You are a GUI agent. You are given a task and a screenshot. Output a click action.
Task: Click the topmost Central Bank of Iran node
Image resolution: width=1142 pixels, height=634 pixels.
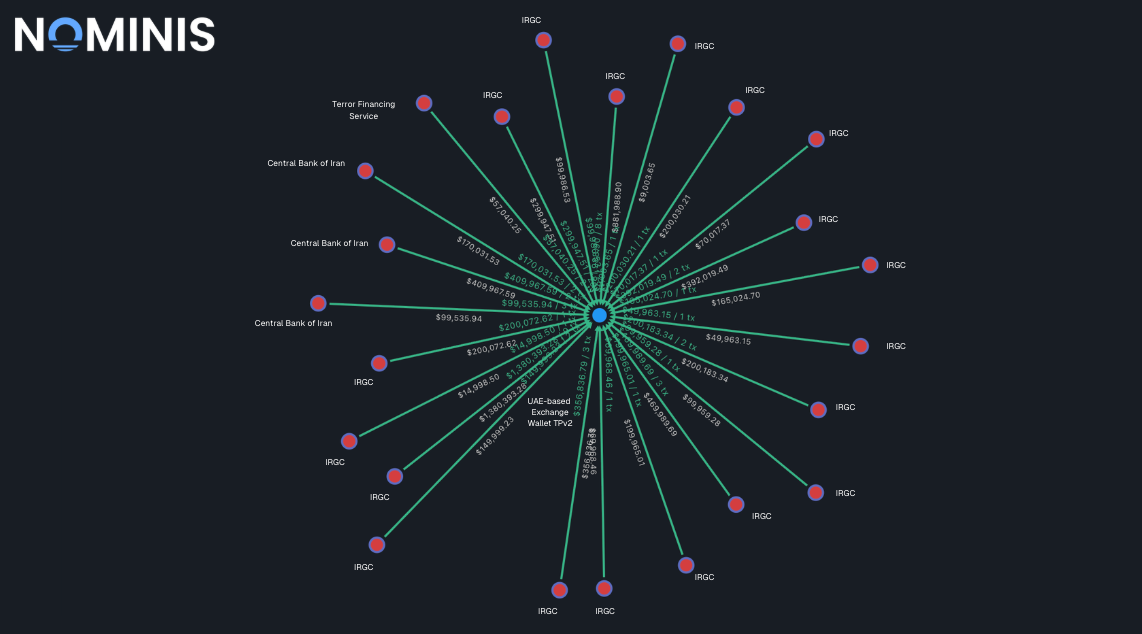click(366, 171)
